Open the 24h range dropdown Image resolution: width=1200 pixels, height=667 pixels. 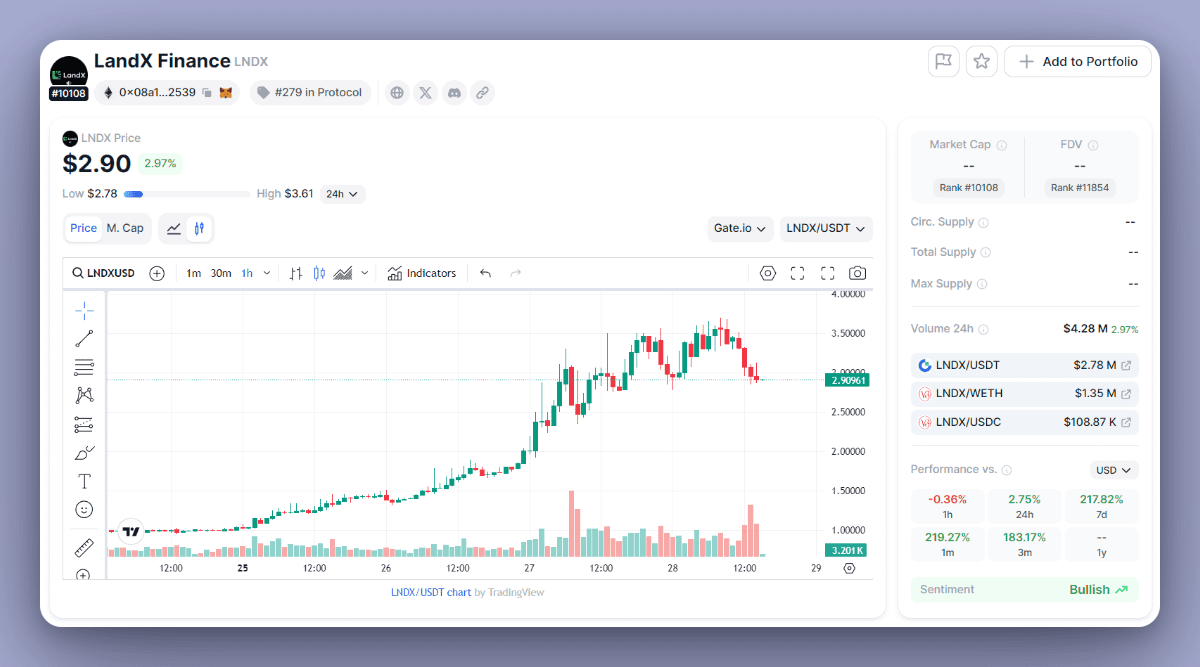(x=343, y=194)
